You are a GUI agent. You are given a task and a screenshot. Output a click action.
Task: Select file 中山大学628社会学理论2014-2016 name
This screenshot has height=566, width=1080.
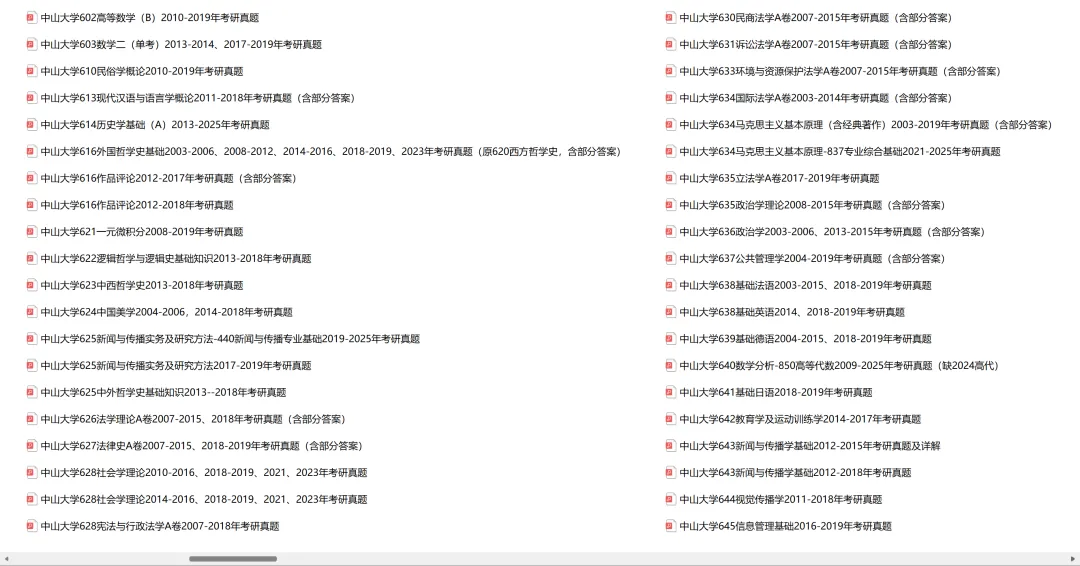[x=204, y=499]
